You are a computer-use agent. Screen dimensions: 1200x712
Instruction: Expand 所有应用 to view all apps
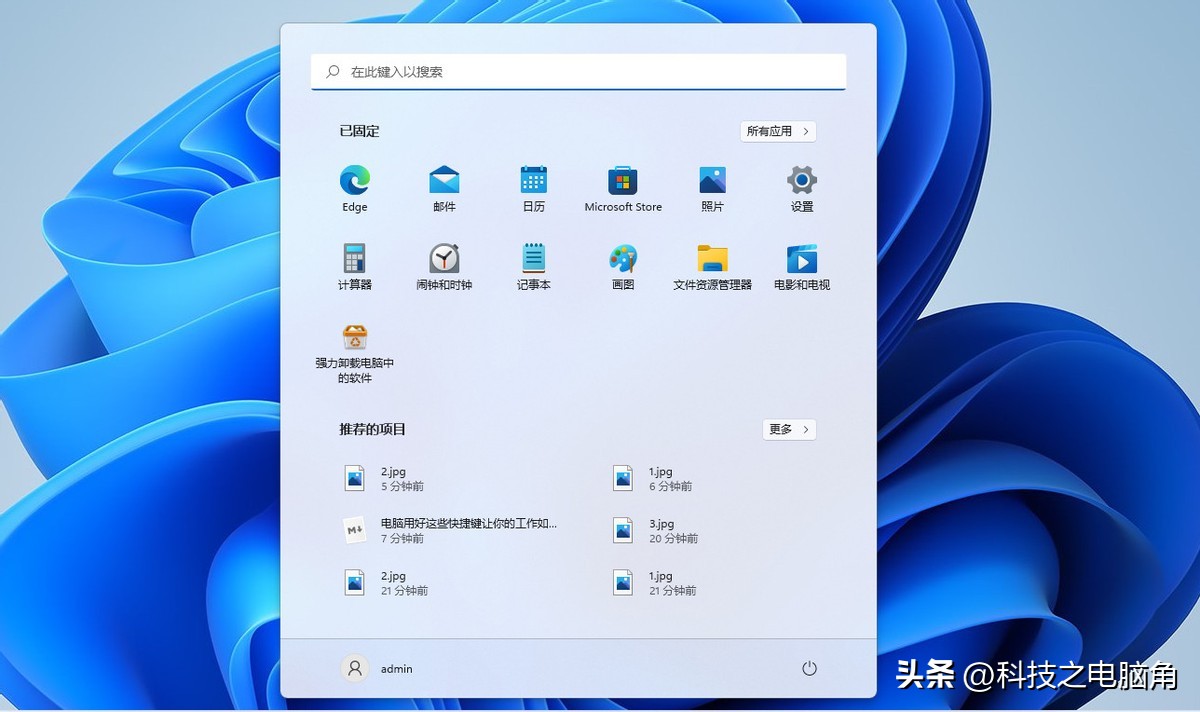[778, 131]
